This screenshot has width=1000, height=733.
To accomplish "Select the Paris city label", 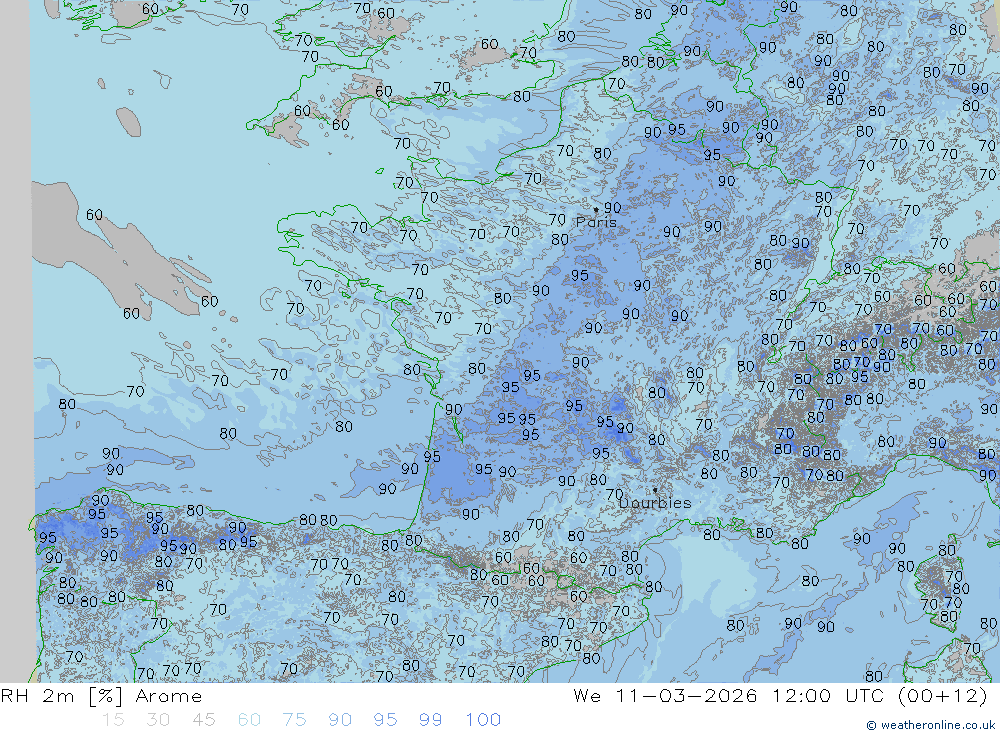I will [596, 222].
